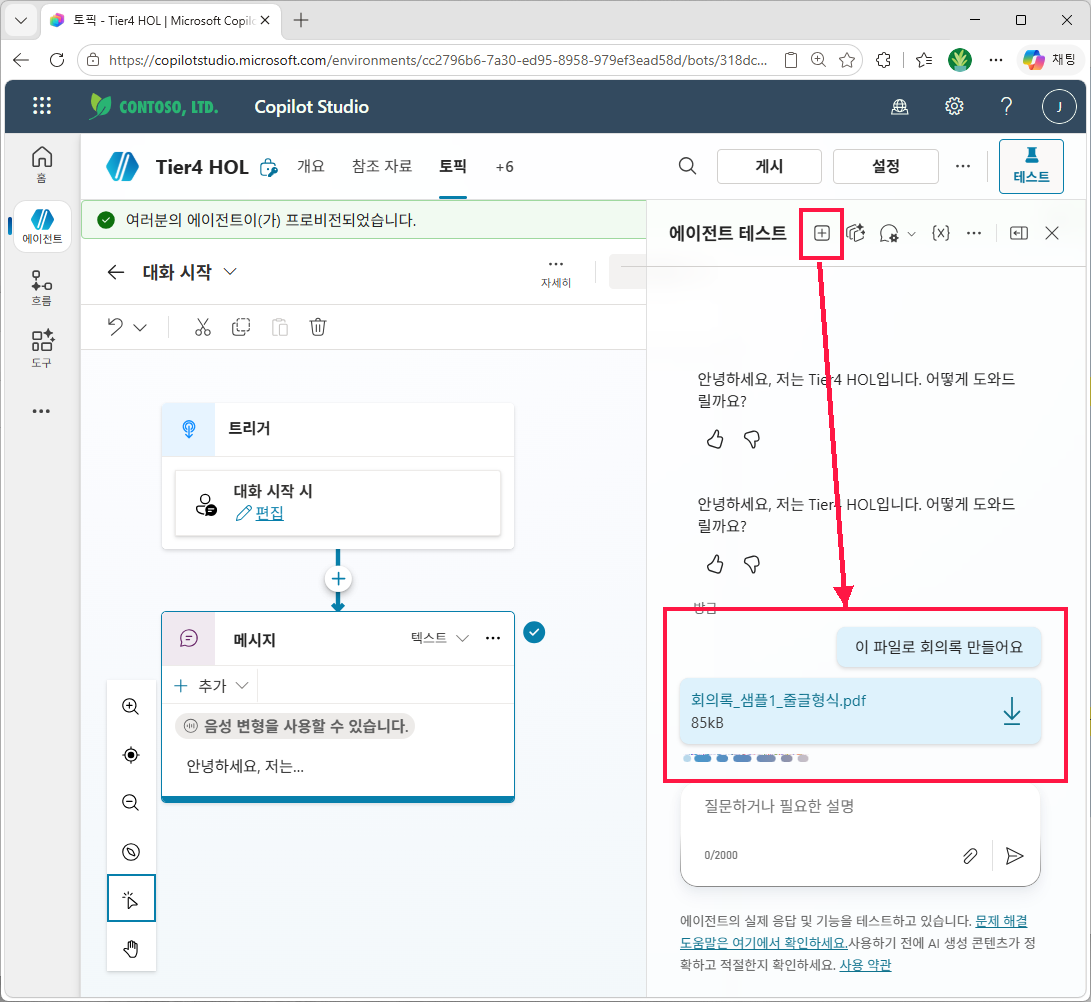Start a new test conversation with plus icon
1091x1002 pixels.
pyautogui.click(x=822, y=233)
